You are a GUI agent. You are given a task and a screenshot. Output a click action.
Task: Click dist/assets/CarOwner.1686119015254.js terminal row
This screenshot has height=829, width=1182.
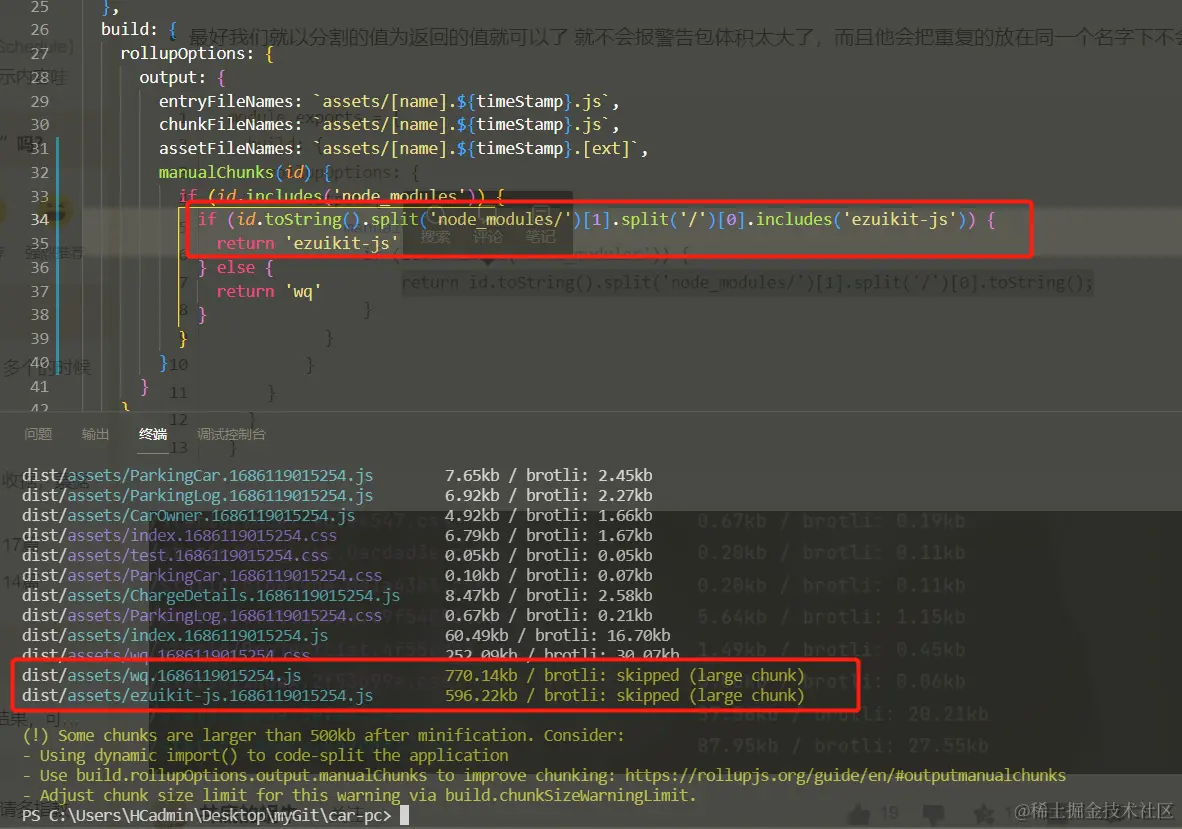337,515
